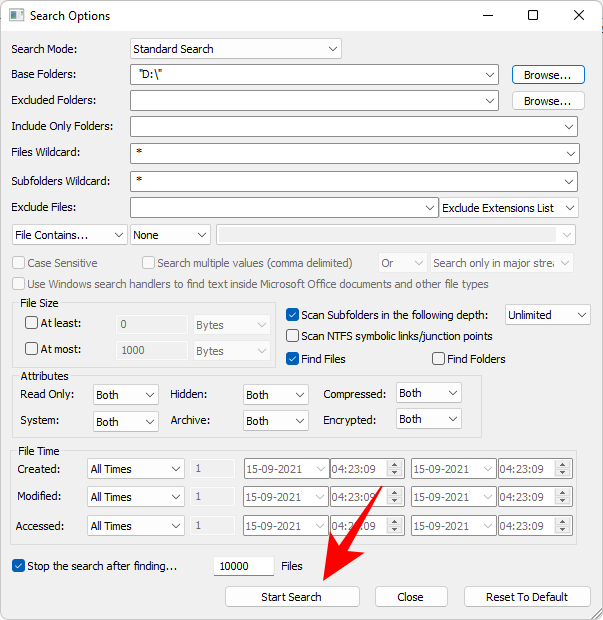Image resolution: width=603 pixels, height=620 pixels.
Task: Uncheck 'Scan Subfolders in the following depth'
Action: [293, 314]
